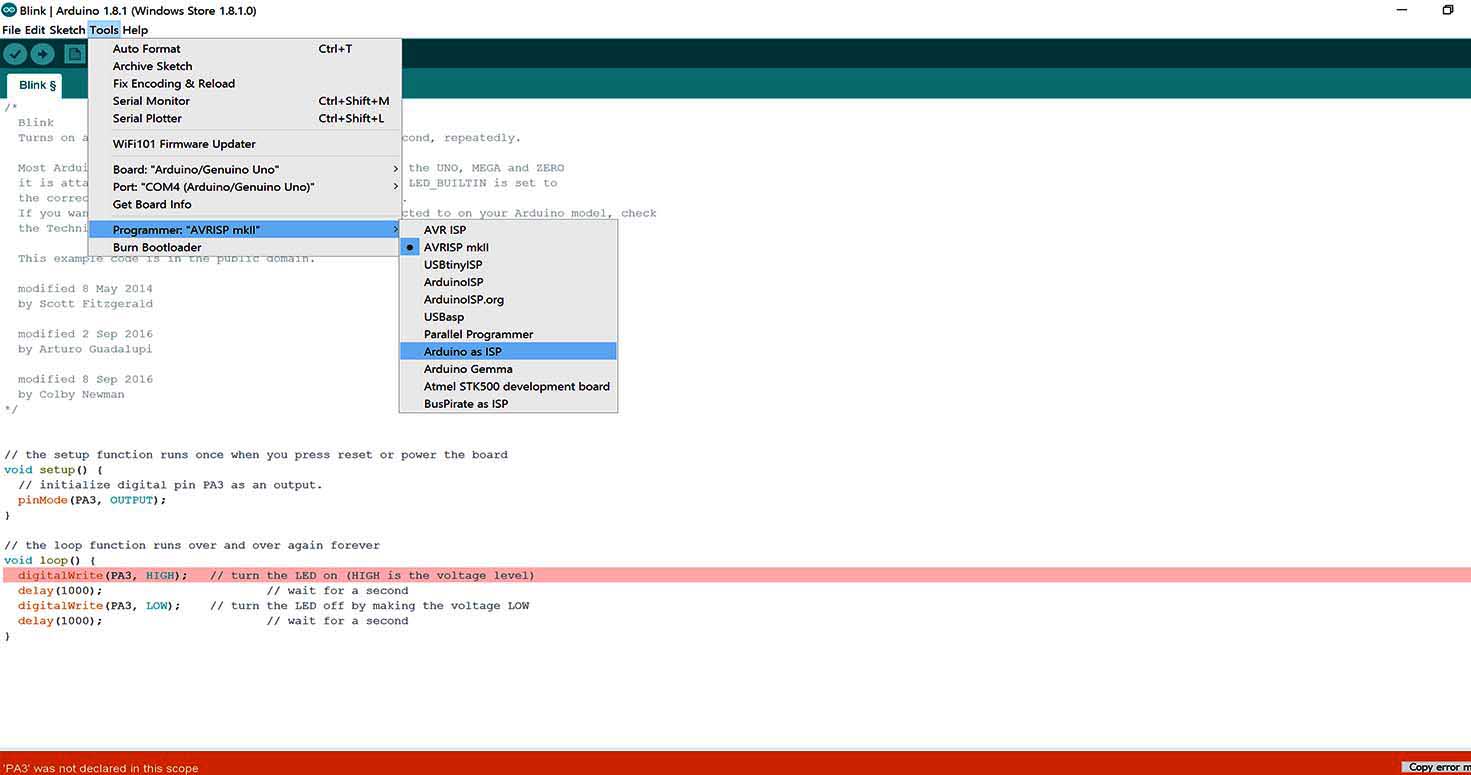Choose Auto Format from the Tools menu
This screenshot has height=775, width=1471.
click(244, 49)
